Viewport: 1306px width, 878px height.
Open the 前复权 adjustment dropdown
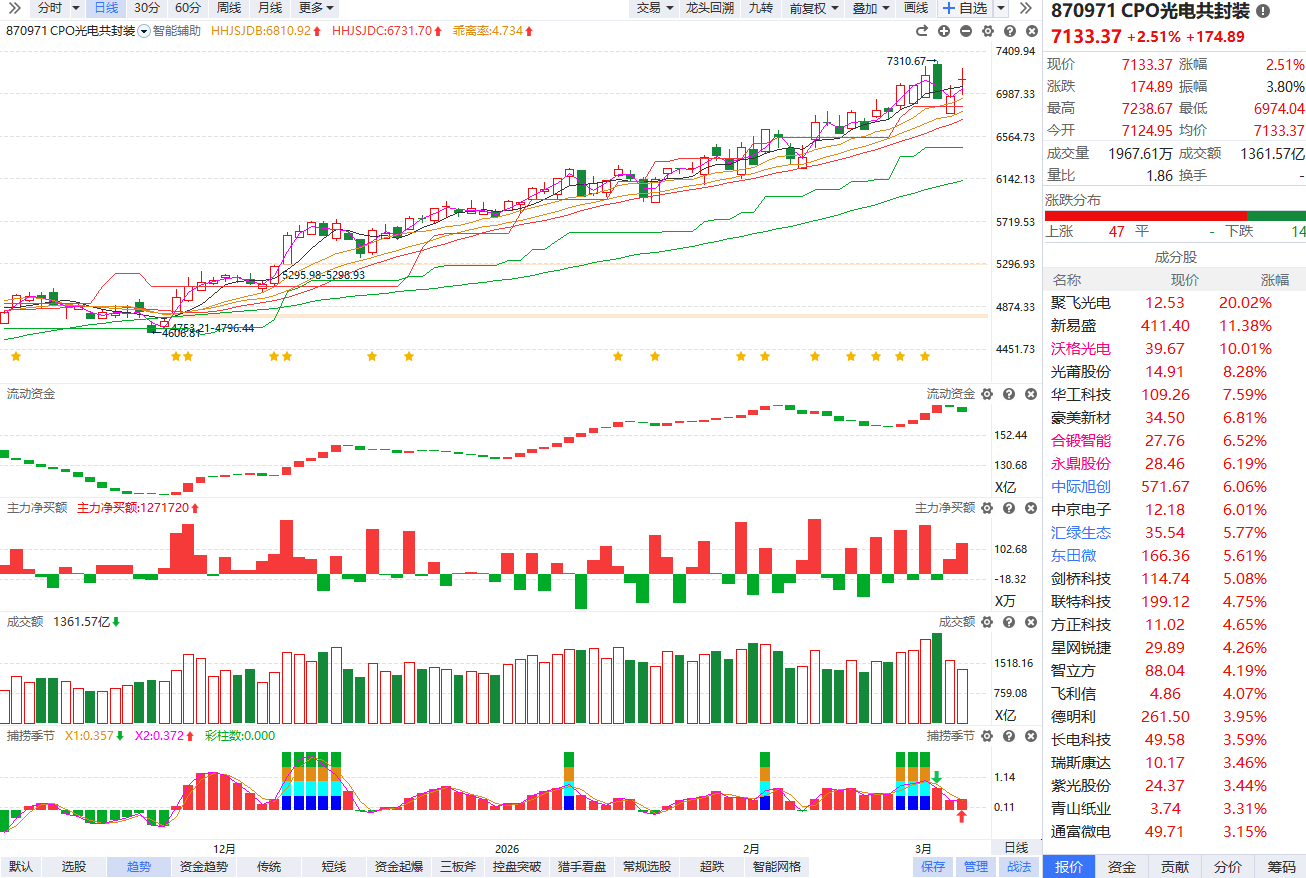pyautogui.click(x=813, y=8)
